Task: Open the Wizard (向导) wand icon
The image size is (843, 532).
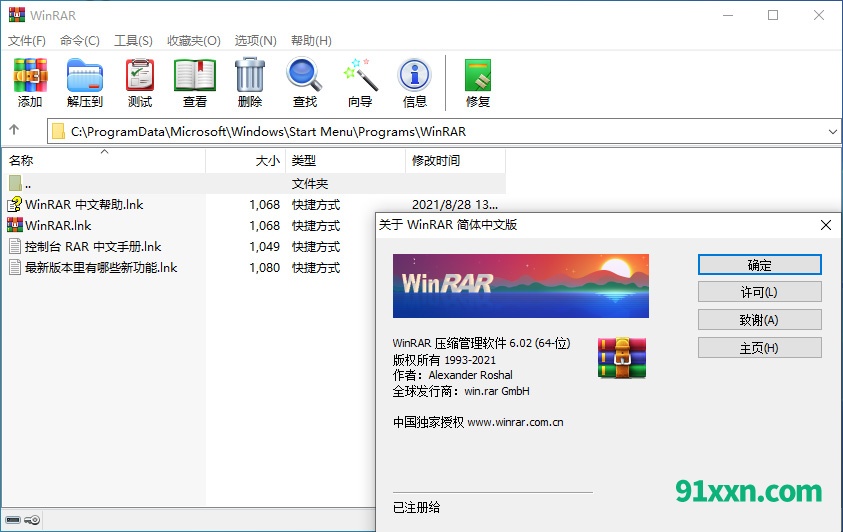Action: (x=360, y=75)
